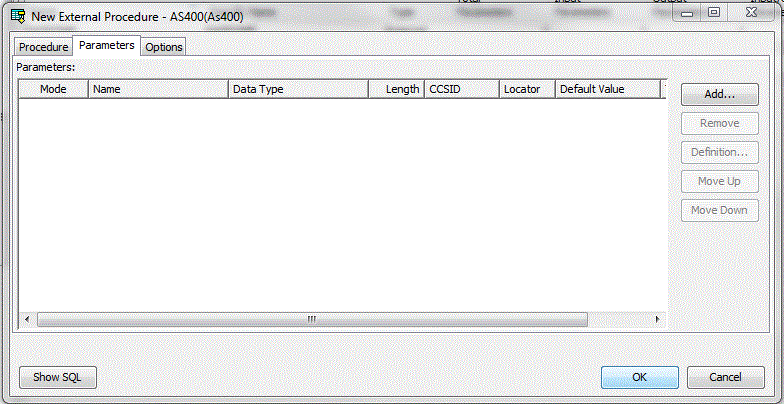Click the Remove button
The image size is (784, 404).
tap(720, 124)
